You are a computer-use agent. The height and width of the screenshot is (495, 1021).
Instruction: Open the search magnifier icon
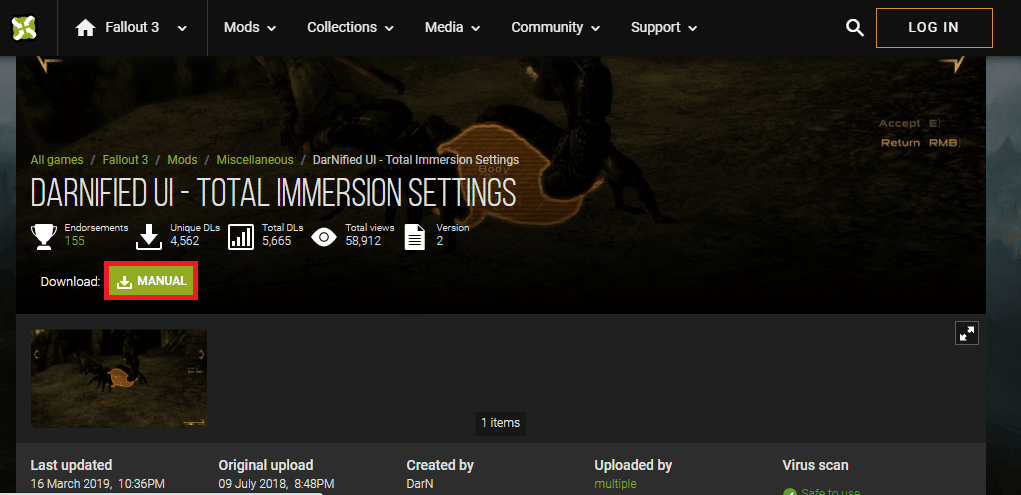pos(854,27)
